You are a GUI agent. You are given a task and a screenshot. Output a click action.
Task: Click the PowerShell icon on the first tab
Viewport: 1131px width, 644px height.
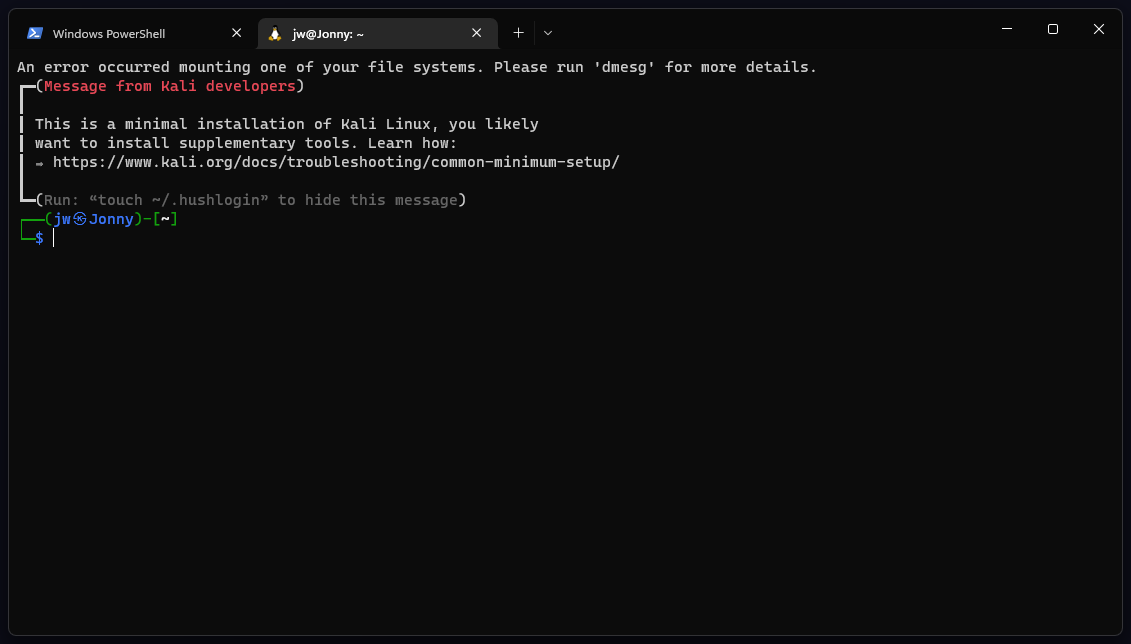tap(34, 33)
